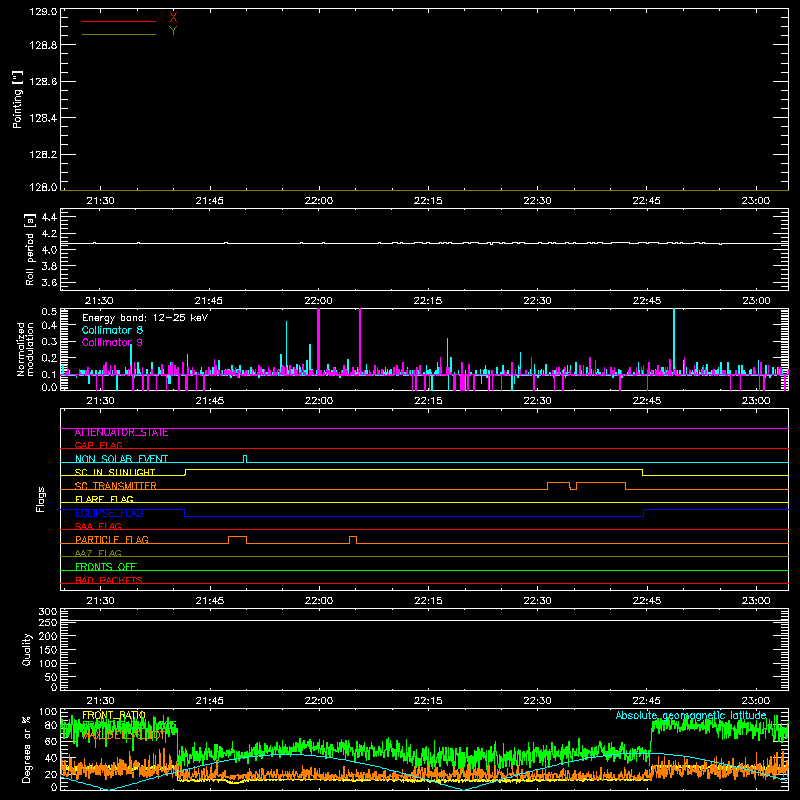Click the 22:30 label under Quality plot
This screenshot has height=800, width=800.
(537, 701)
